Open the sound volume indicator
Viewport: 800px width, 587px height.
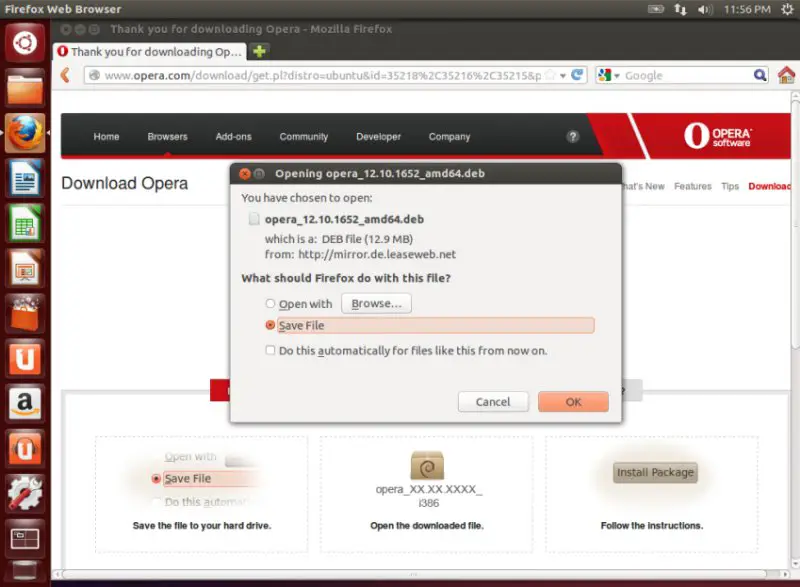point(705,9)
